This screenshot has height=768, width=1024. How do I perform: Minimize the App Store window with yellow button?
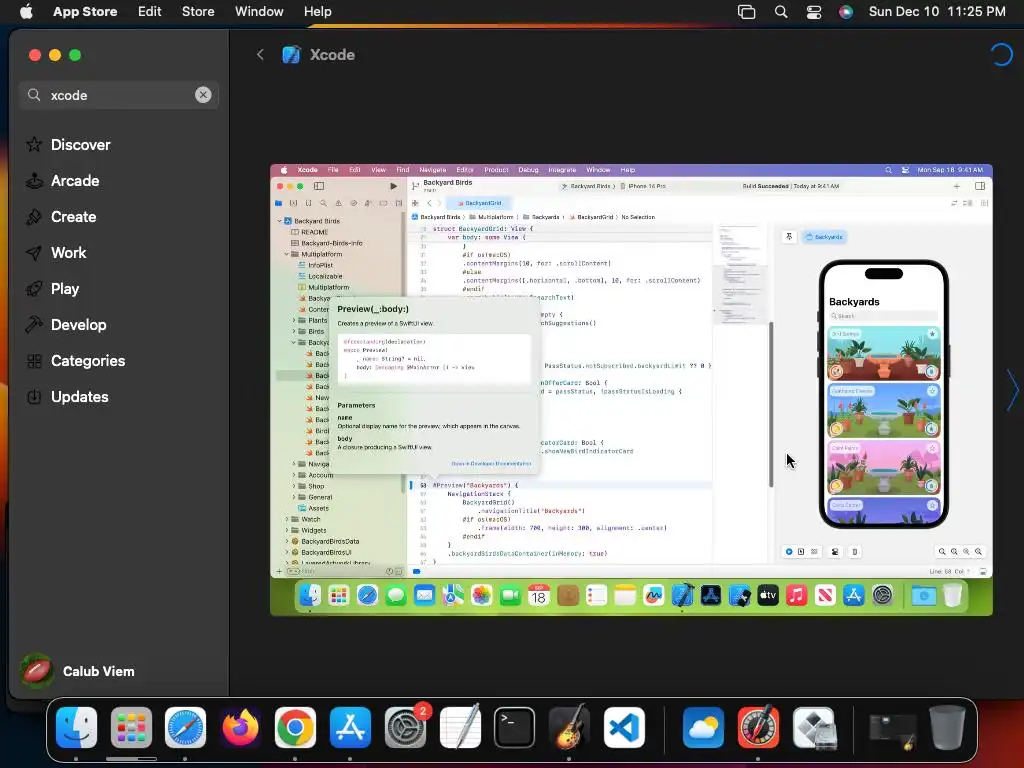55,55
